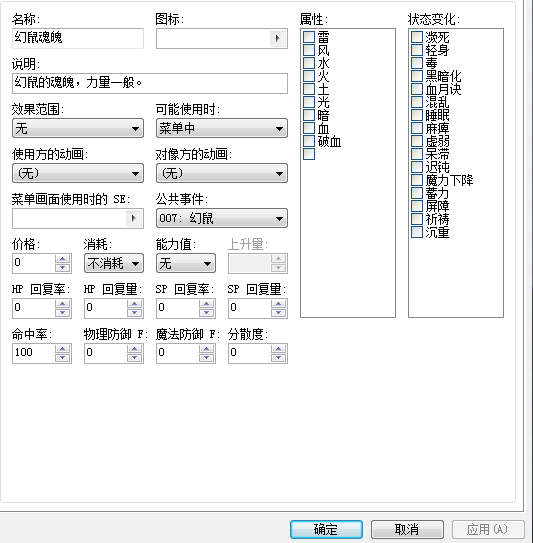Image resolution: width=533 pixels, height=543 pixels.
Task: Open the 菜单画面使用时的 SE picker arrow
Action: click(x=134, y=218)
